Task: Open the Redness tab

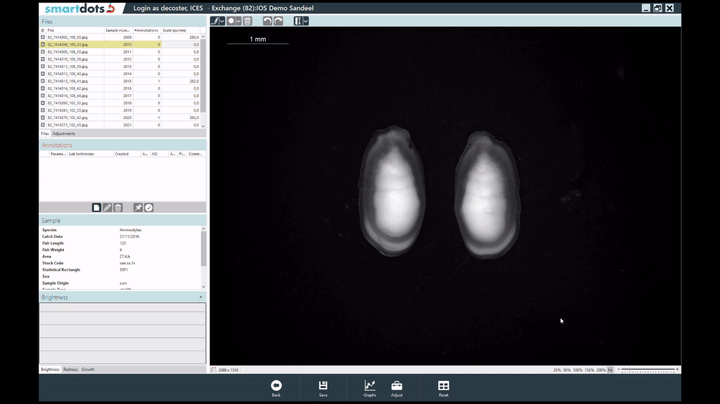Action: pos(70,369)
